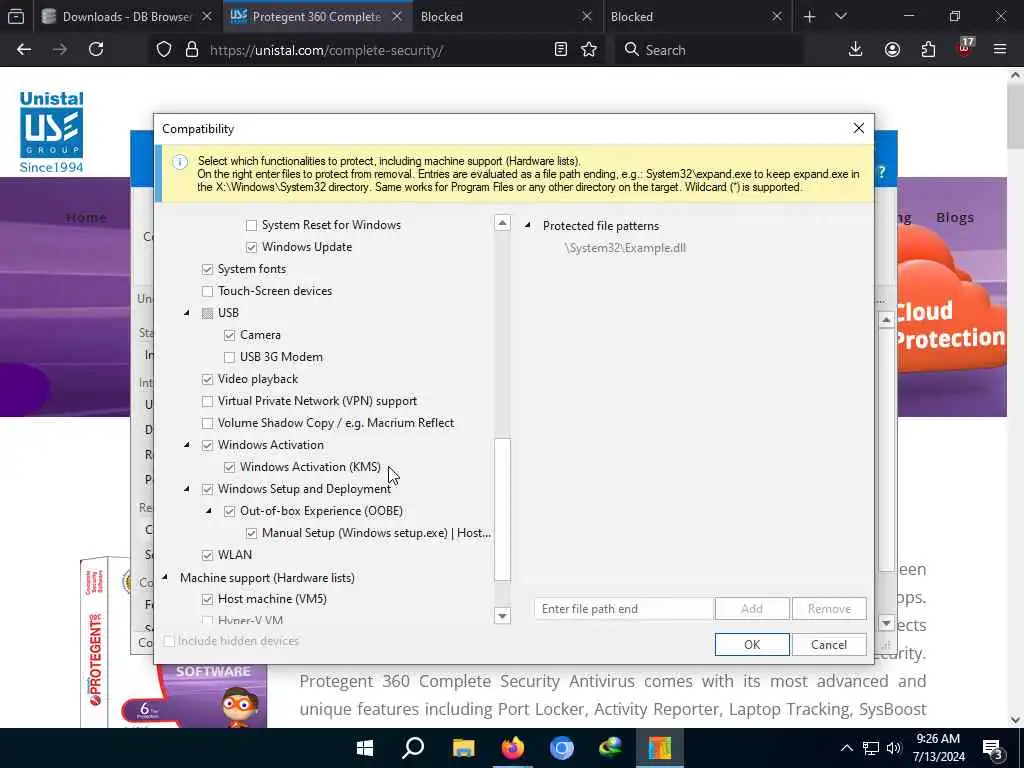Switch to Firefox in the taskbar

click(x=513, y=748)
